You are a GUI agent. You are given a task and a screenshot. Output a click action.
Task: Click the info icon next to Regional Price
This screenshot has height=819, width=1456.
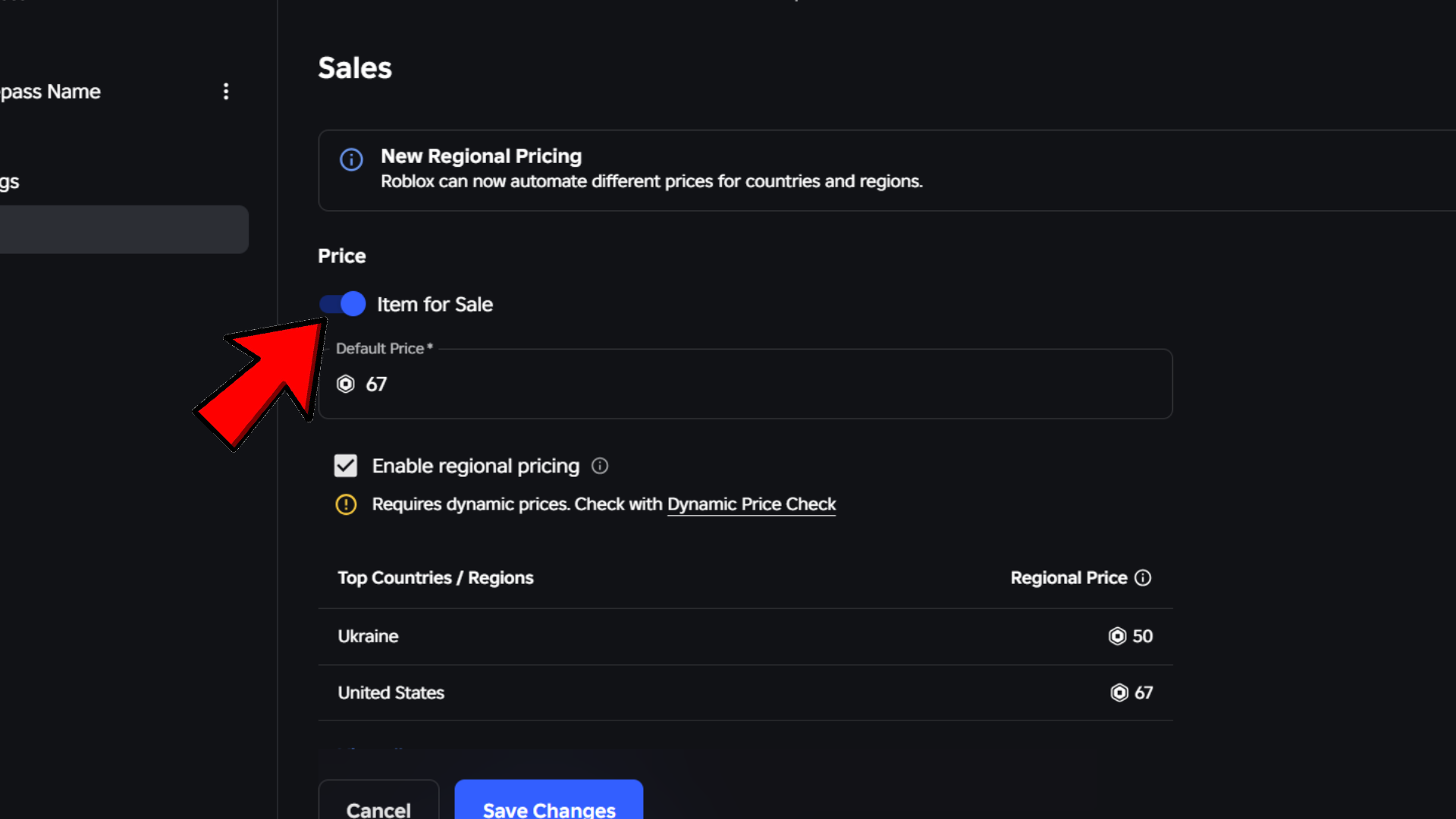[1143, 577]
